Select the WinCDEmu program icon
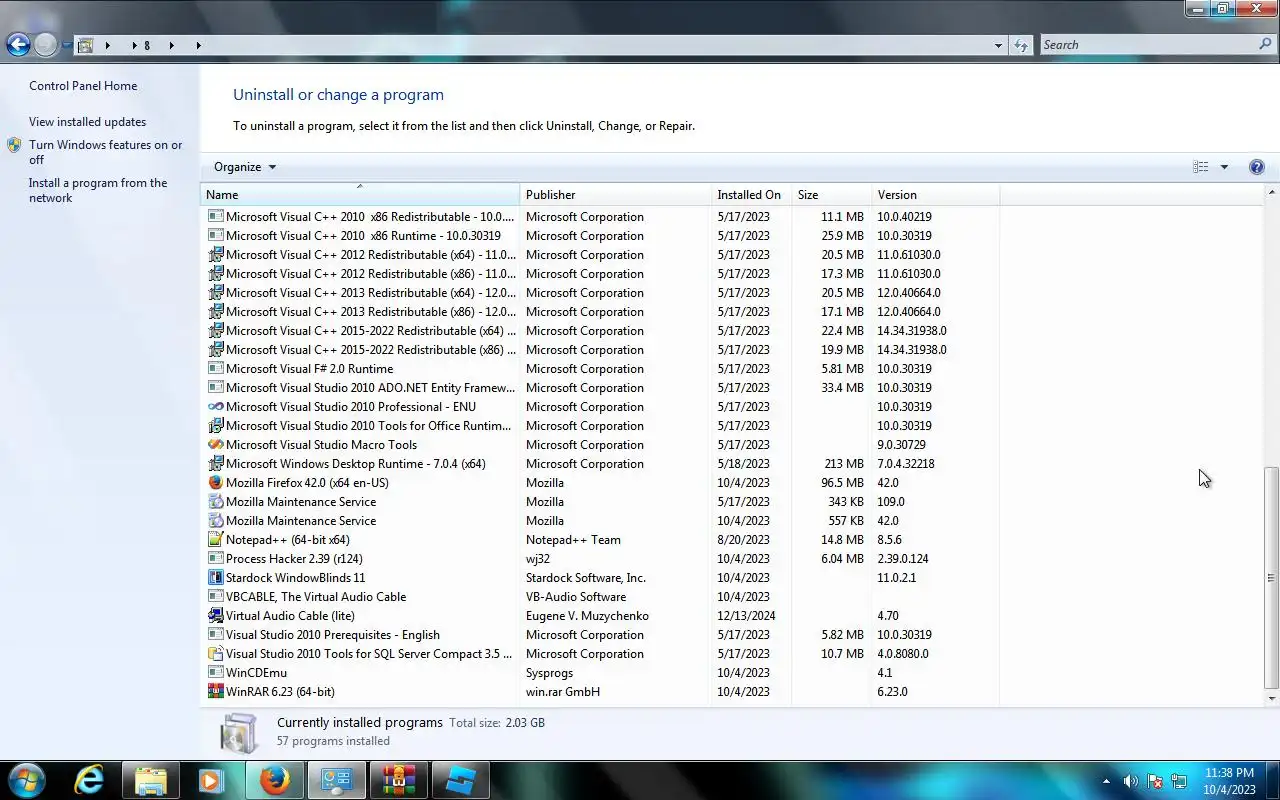The height and width of the screenshot is (800, 1280). (215, 672)
